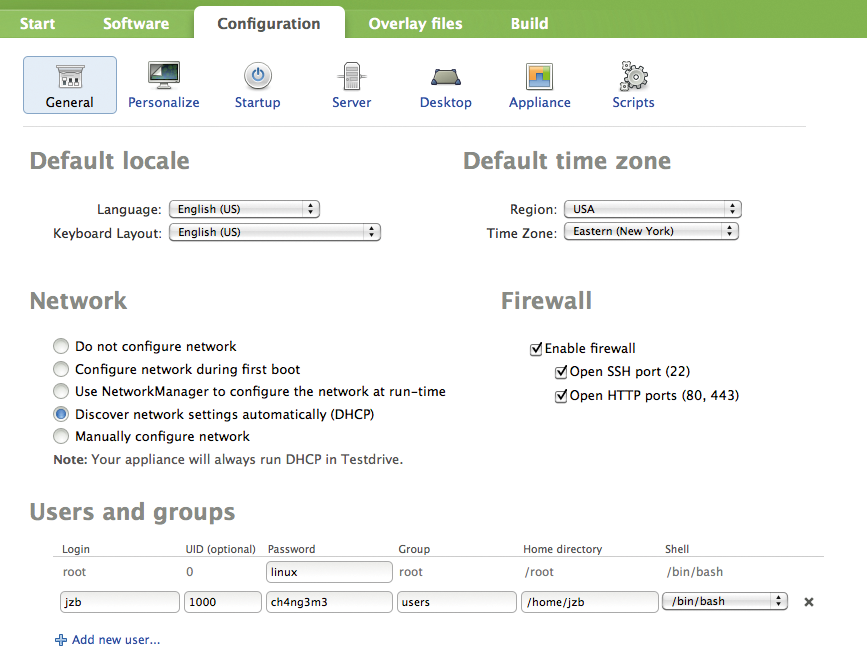Image resolution: width=867 pixels, height=653 pixels.
Task: Switch to the Start tab
Action: coord(37,23)
